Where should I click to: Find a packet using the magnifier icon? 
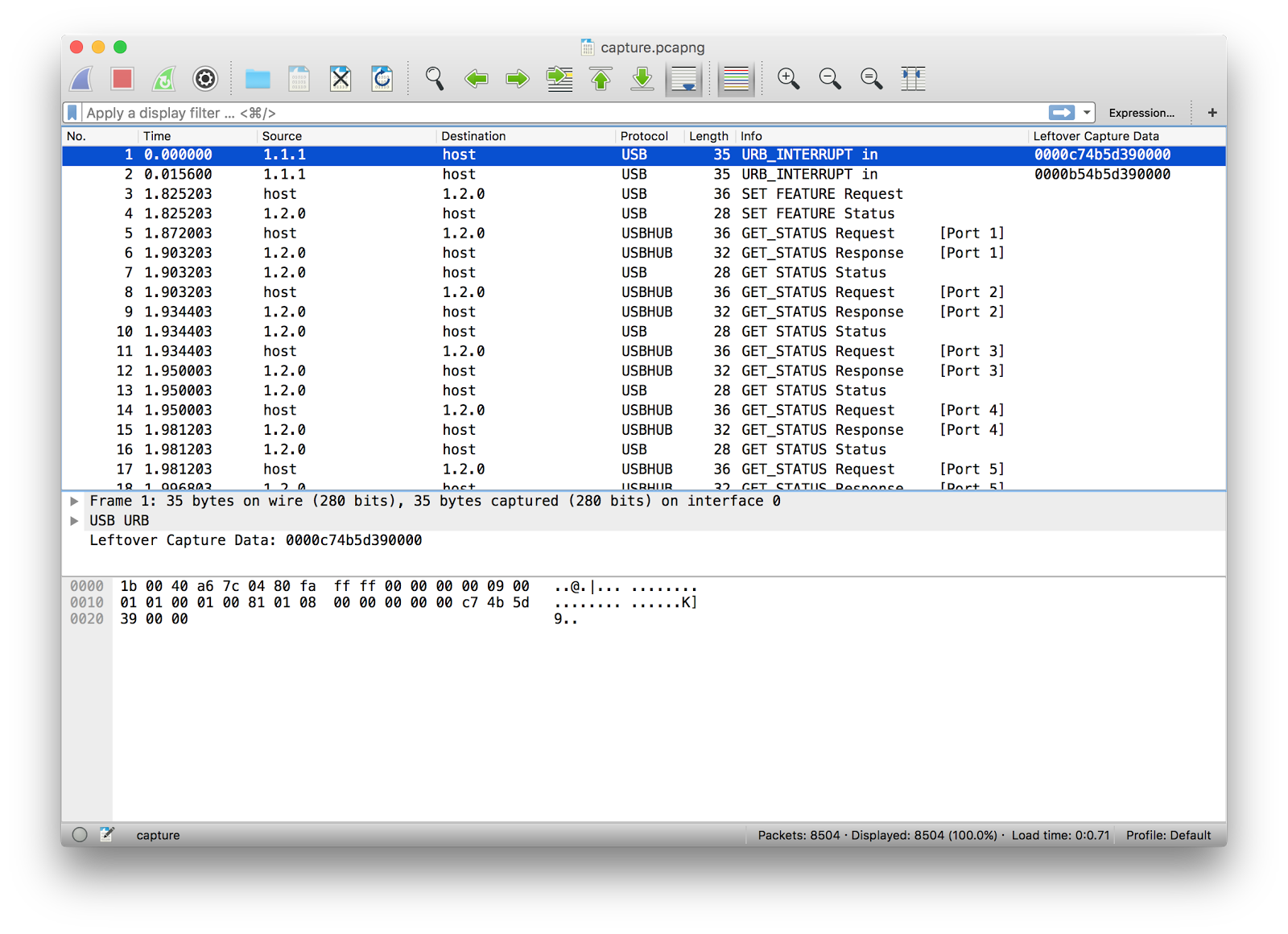coord(435,79)
